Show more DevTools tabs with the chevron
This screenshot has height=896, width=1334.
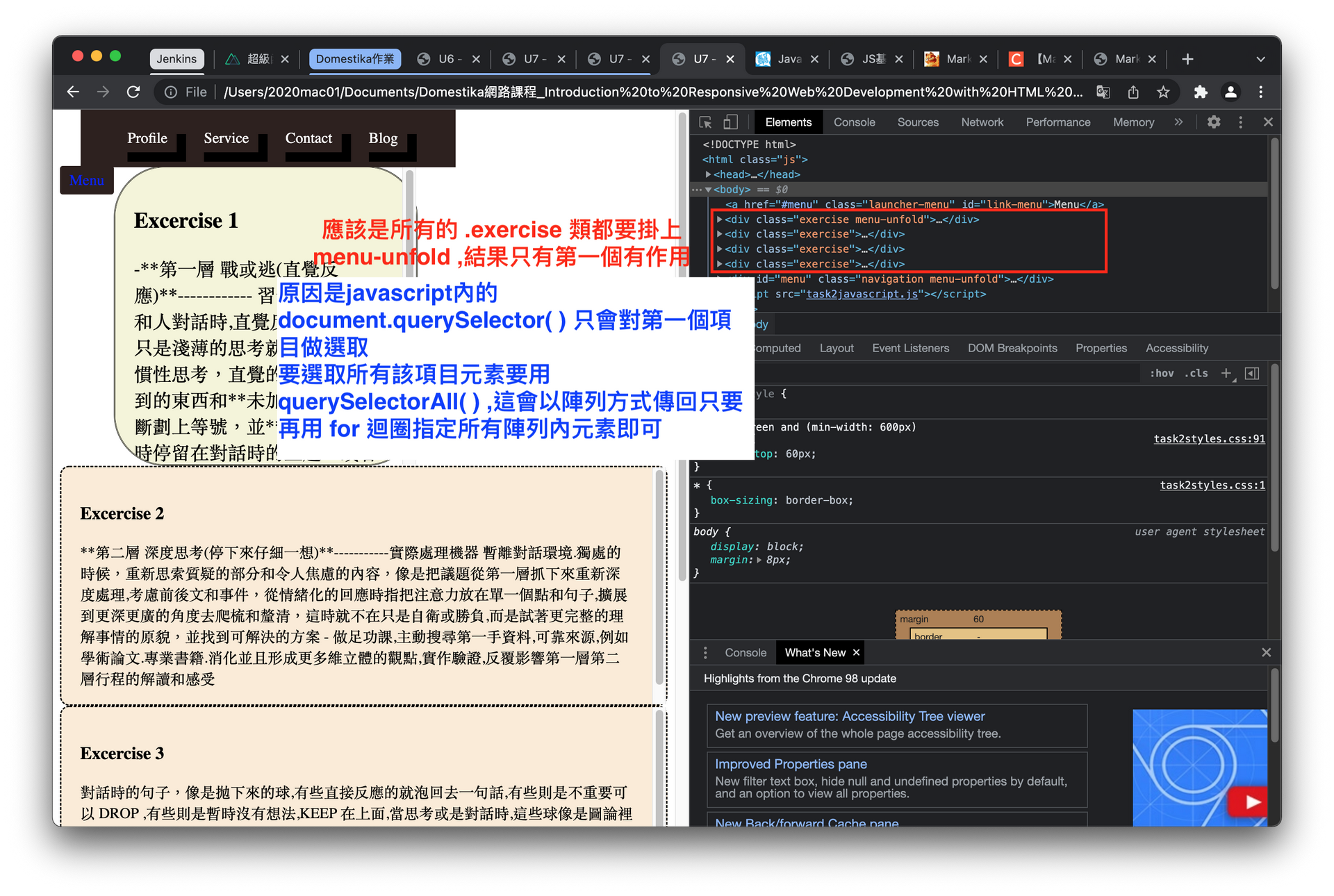[1178, 122]
